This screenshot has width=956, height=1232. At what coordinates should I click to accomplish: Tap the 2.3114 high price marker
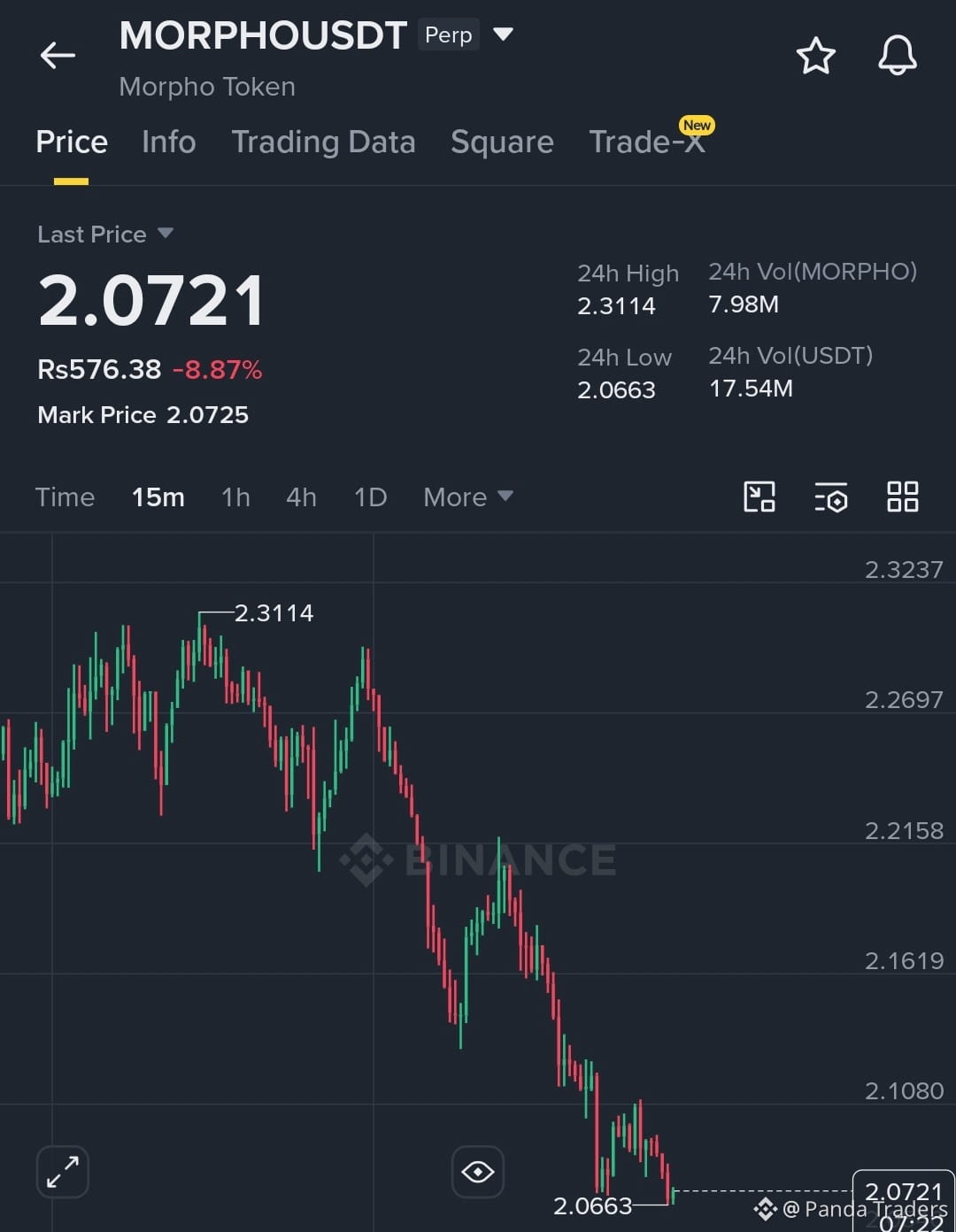pyautogui.click(x=274, y=612)
